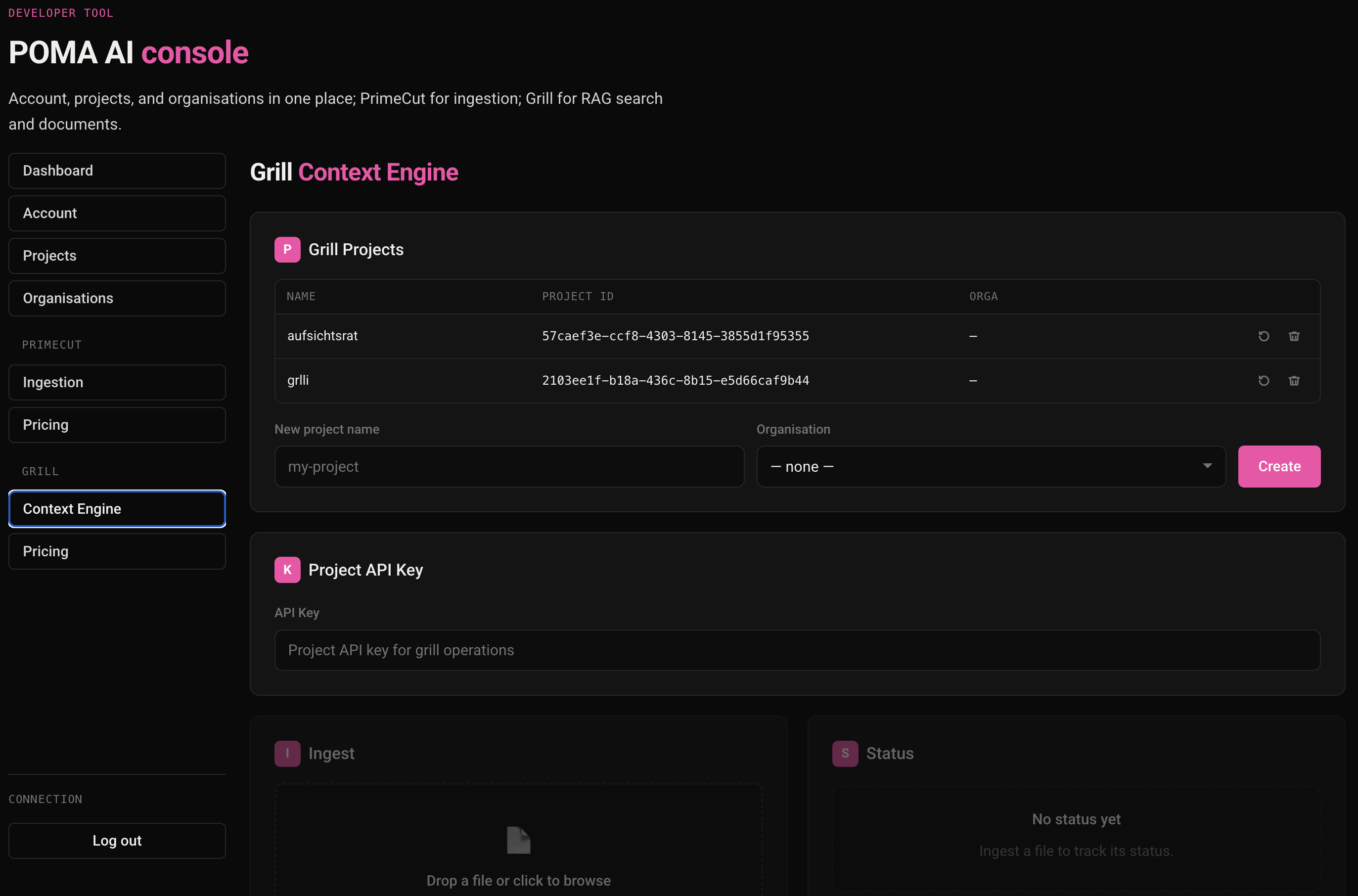Click the I badge next to Ingest
Image resolution: width=1358 pixels, height=896 pixels.
[x=287, y=753]
